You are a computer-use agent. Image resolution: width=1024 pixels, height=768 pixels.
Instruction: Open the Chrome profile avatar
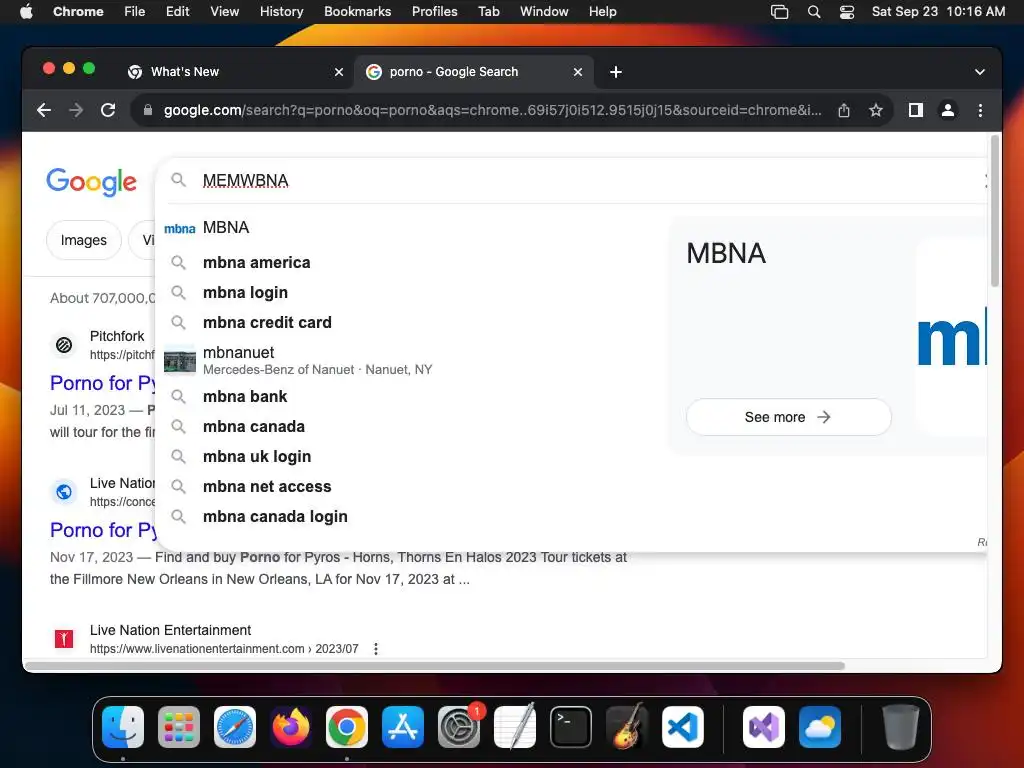coord(948,110)
